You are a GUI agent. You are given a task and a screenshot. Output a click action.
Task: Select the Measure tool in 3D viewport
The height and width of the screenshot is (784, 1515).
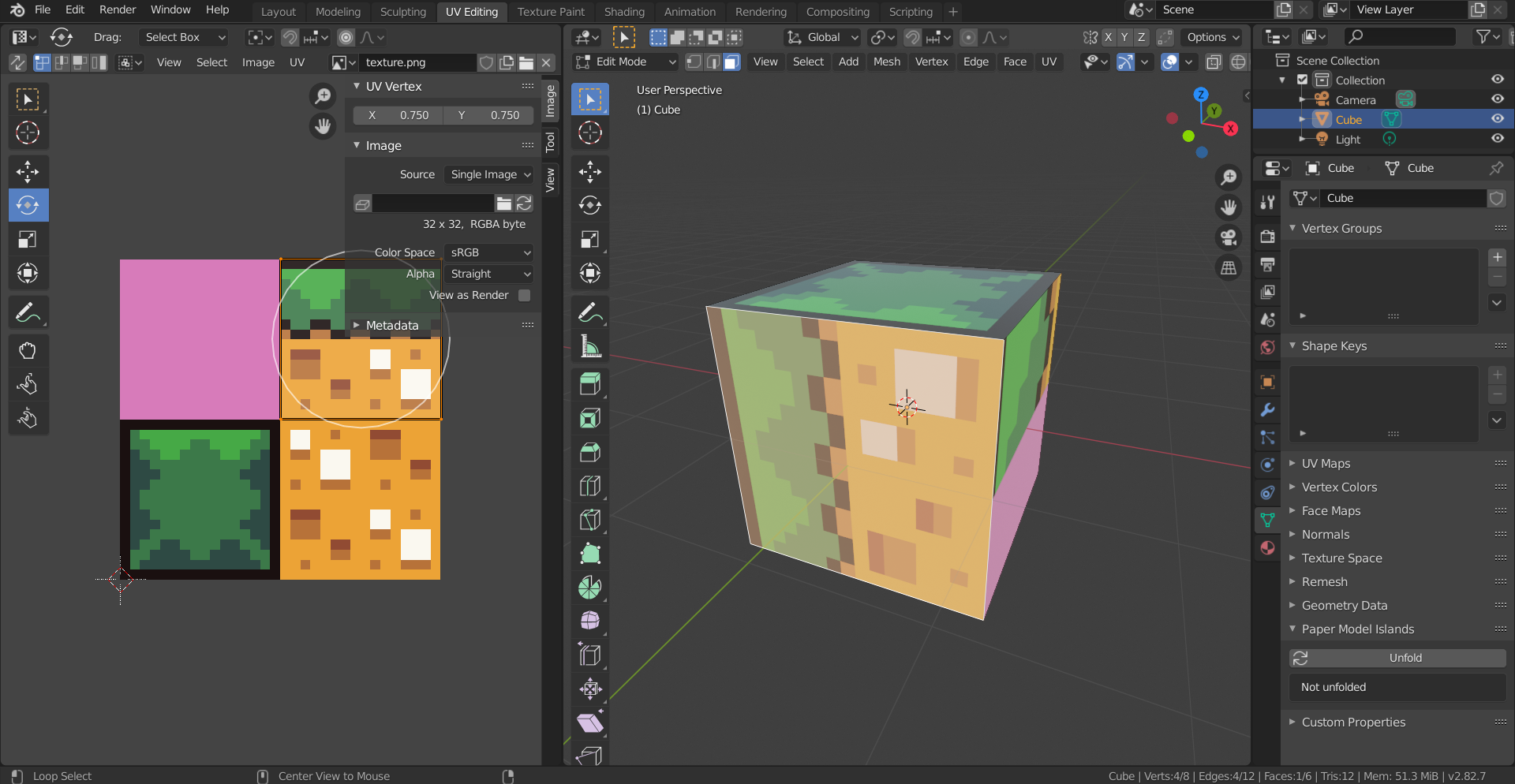coord(590,346)
